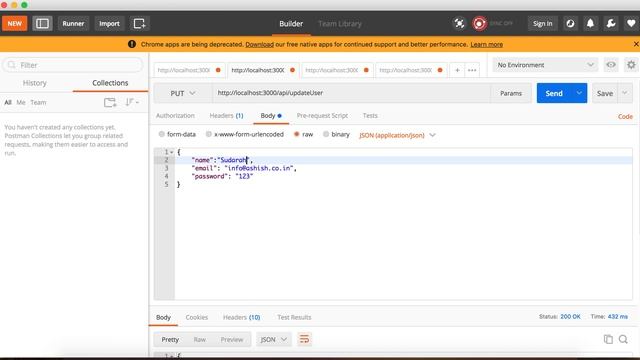Switch to Collections tab in sidebar

(110, 83)
